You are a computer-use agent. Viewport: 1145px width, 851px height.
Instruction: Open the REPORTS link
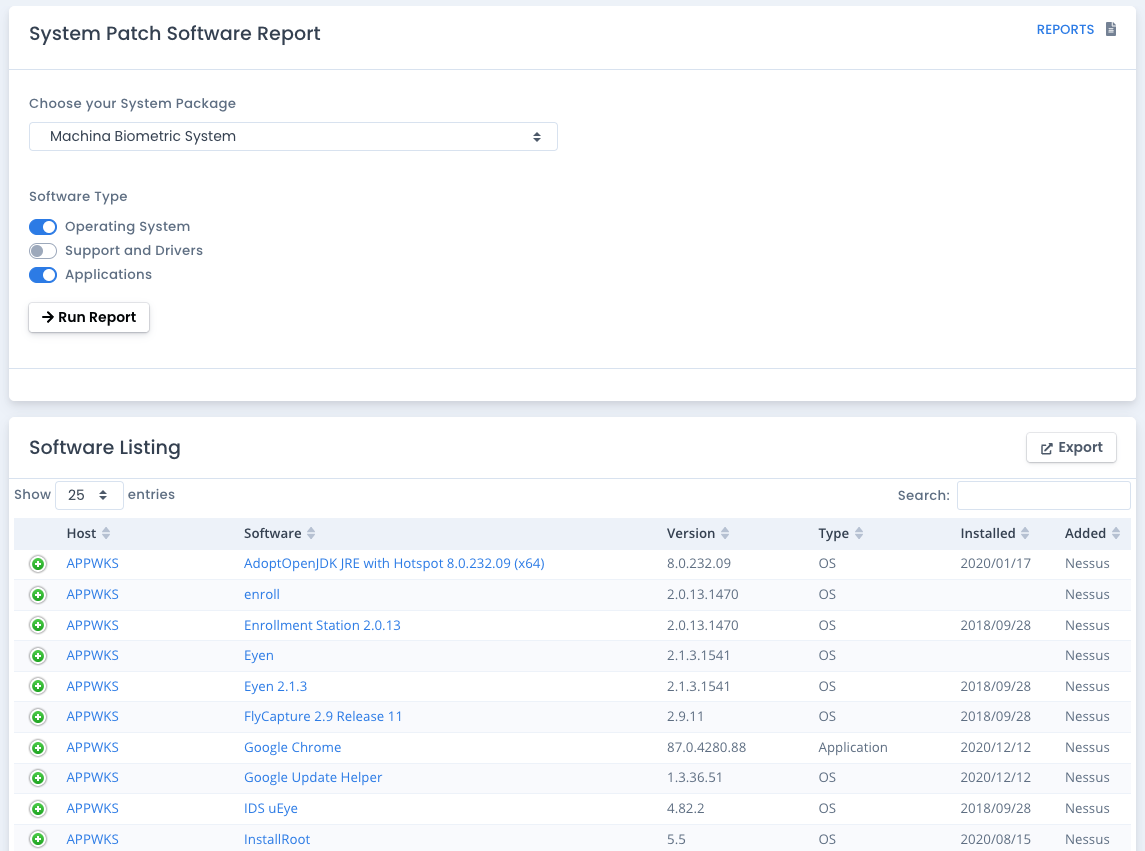tap(1065, 29)
